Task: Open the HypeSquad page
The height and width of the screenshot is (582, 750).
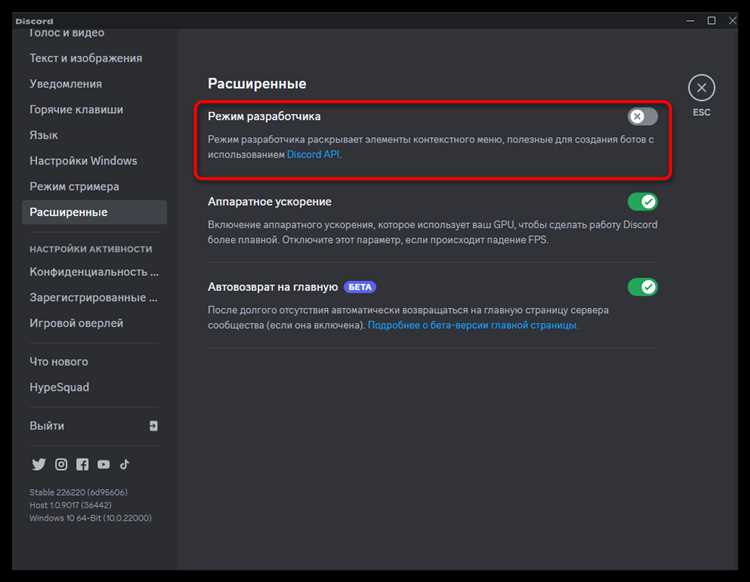Action: [x=59, y=387]
